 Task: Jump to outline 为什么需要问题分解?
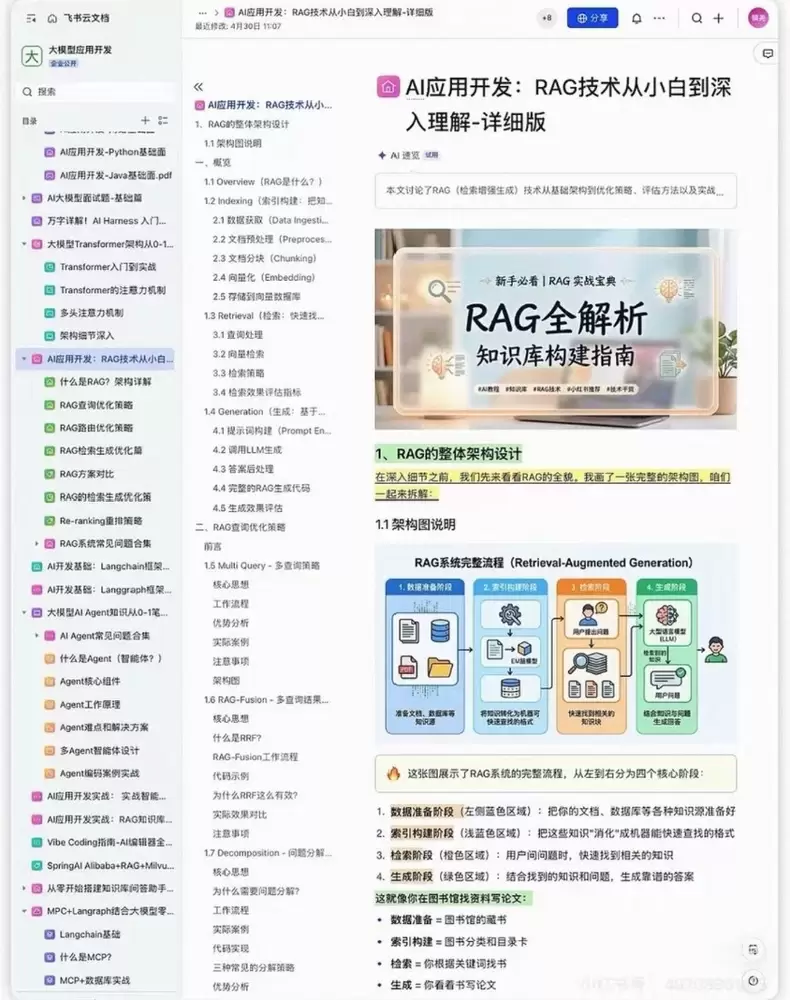coord(256,891)
